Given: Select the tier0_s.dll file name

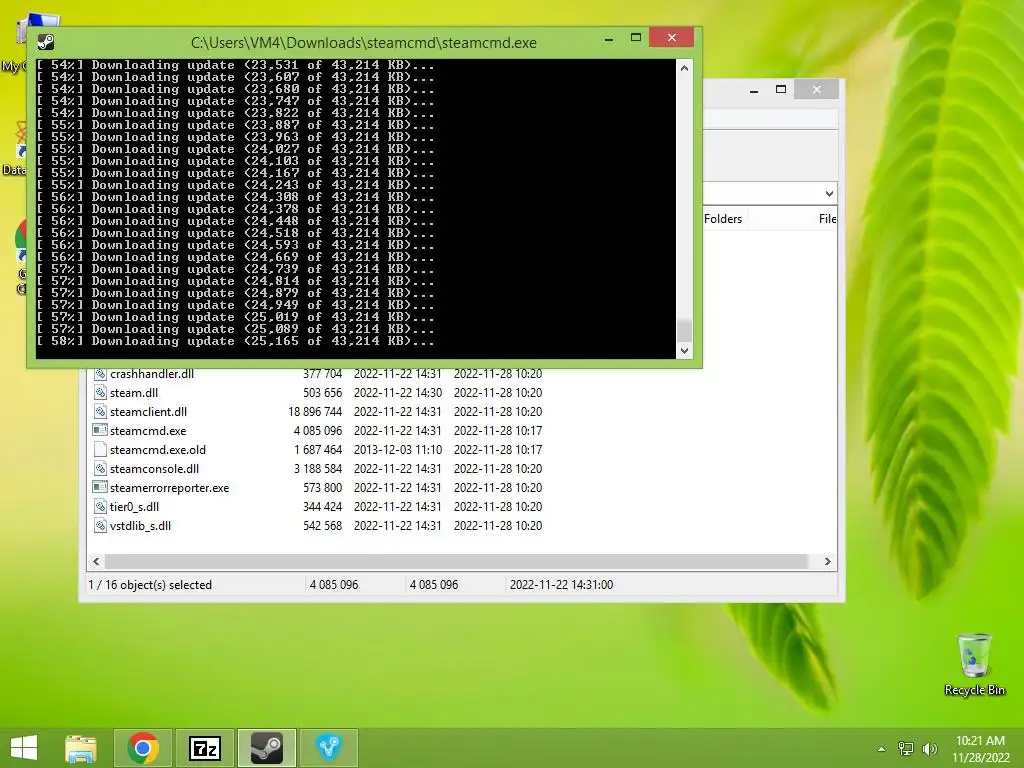Looking at the screenshot, I should (x=134, y=507).
